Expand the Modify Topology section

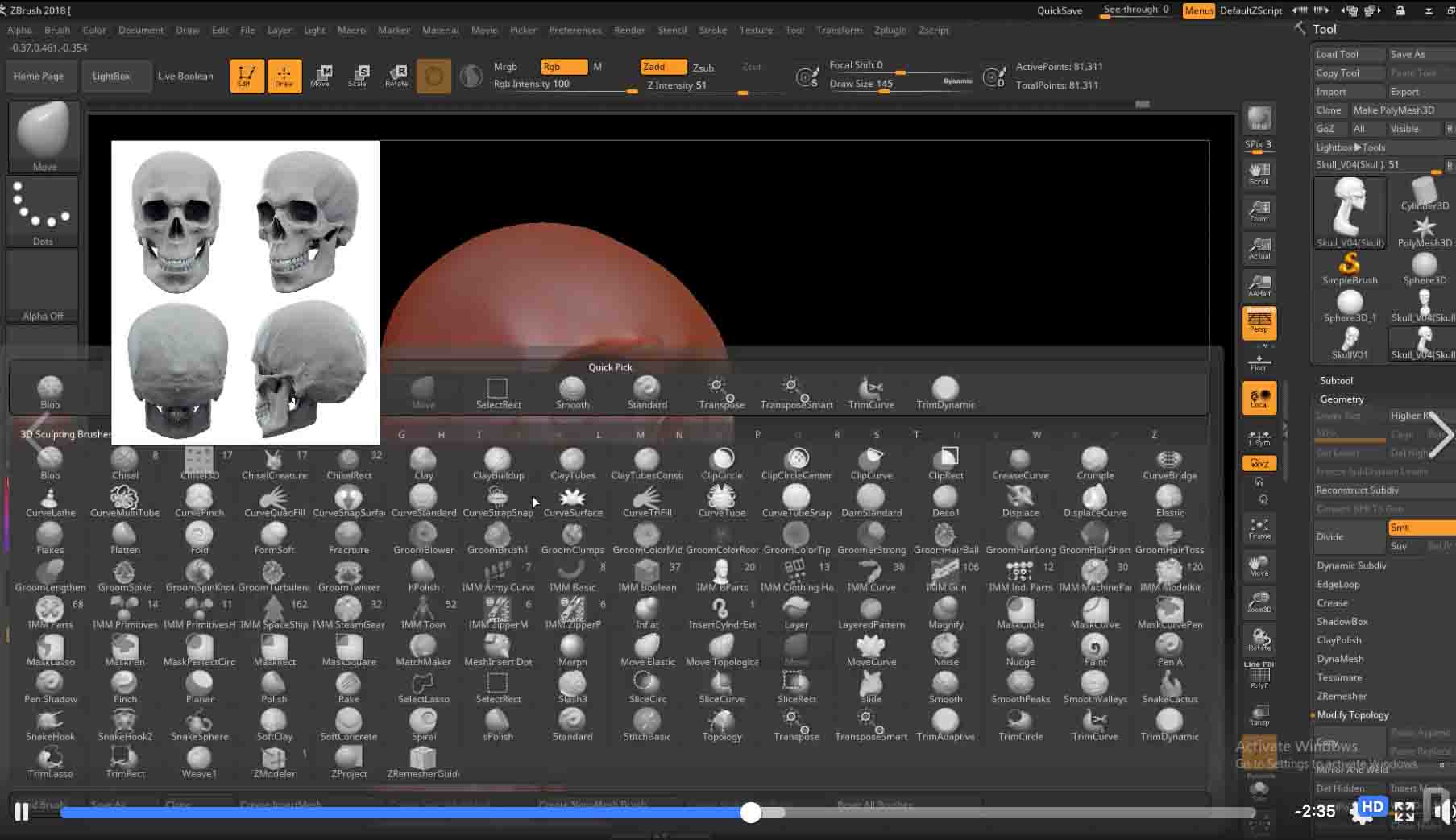(1352, 715)
